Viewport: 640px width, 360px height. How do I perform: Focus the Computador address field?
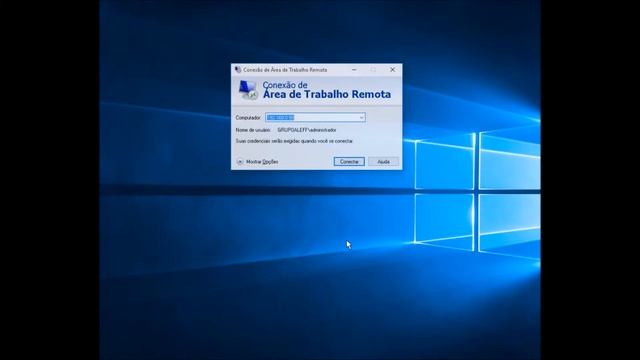[315, 118]
